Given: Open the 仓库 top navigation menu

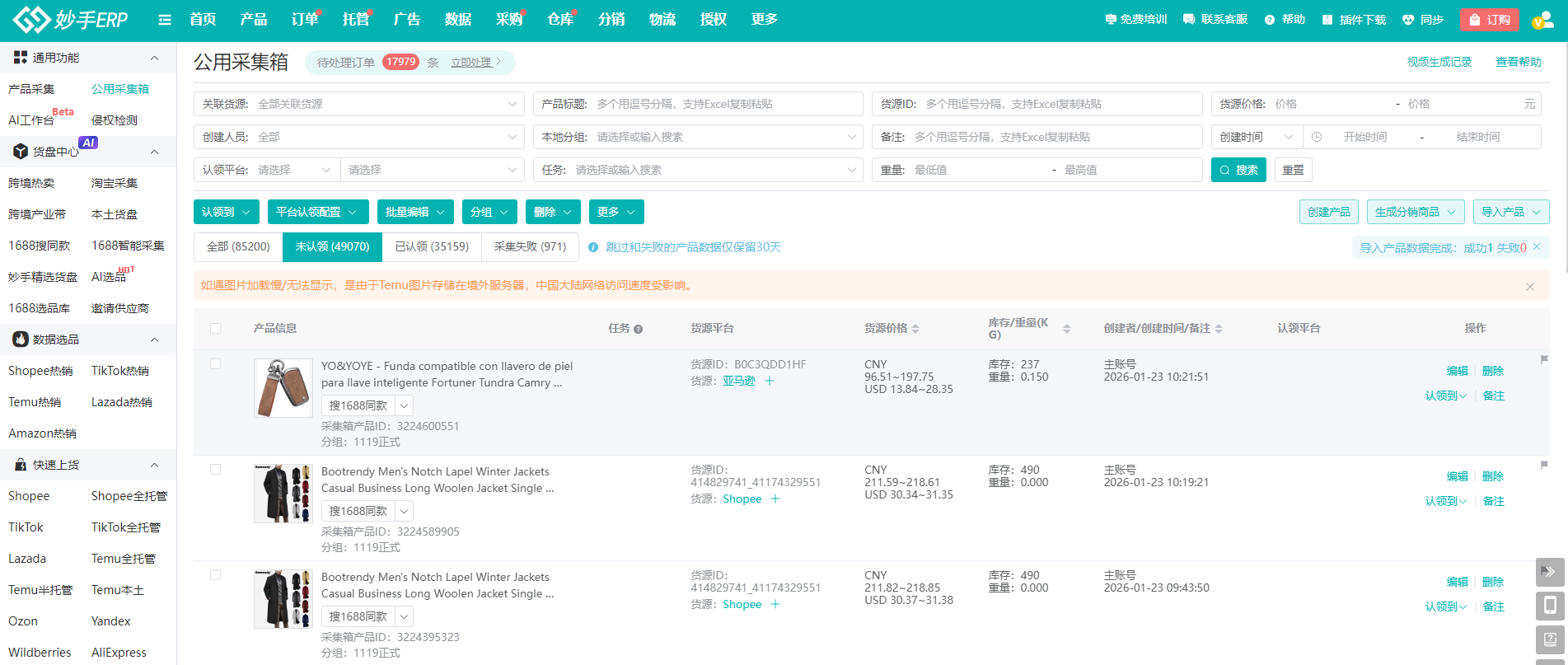Looking at the screenshot, I should click(560, 20).
